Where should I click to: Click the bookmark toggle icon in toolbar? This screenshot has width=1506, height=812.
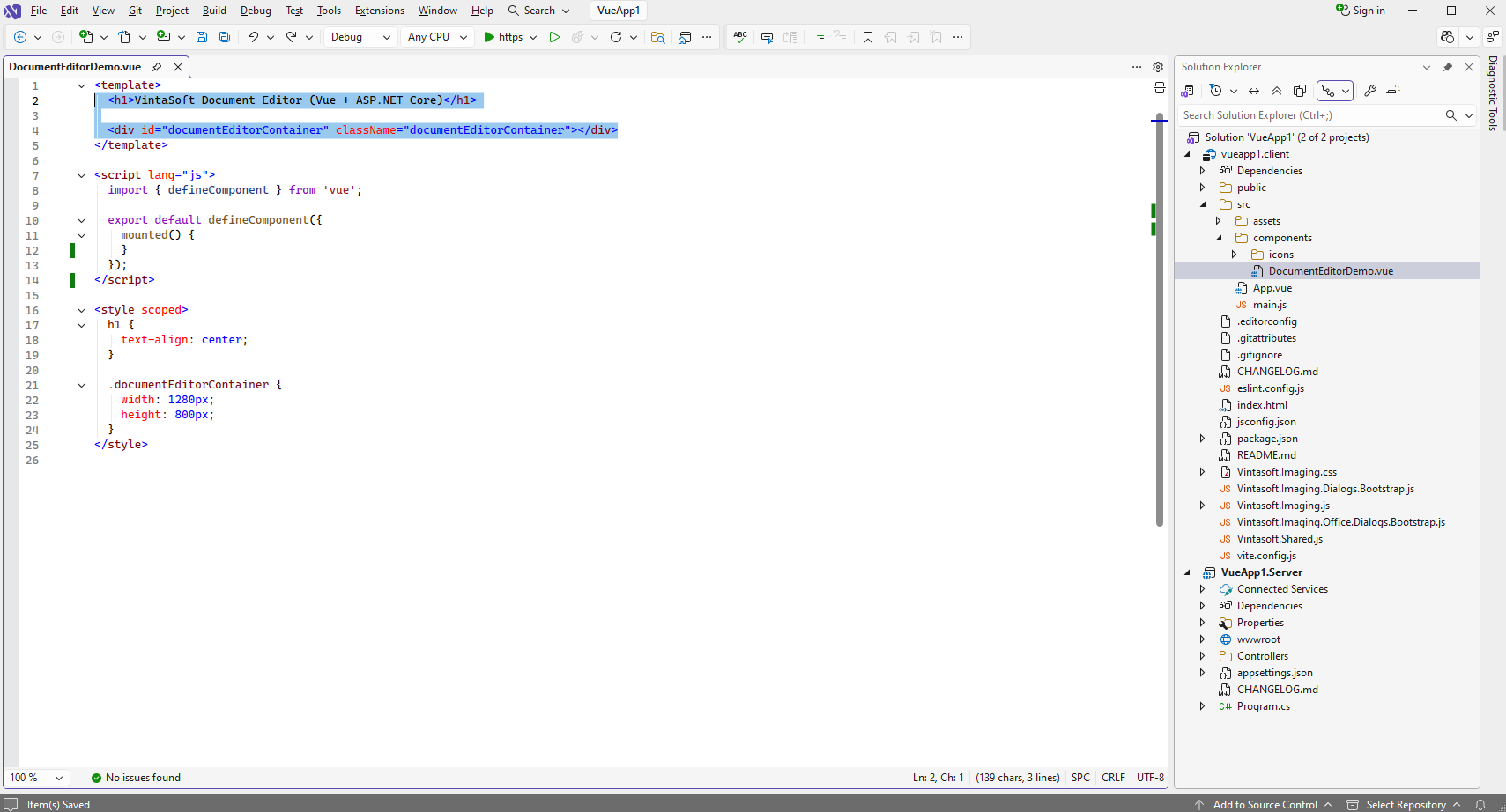point(868,37)
